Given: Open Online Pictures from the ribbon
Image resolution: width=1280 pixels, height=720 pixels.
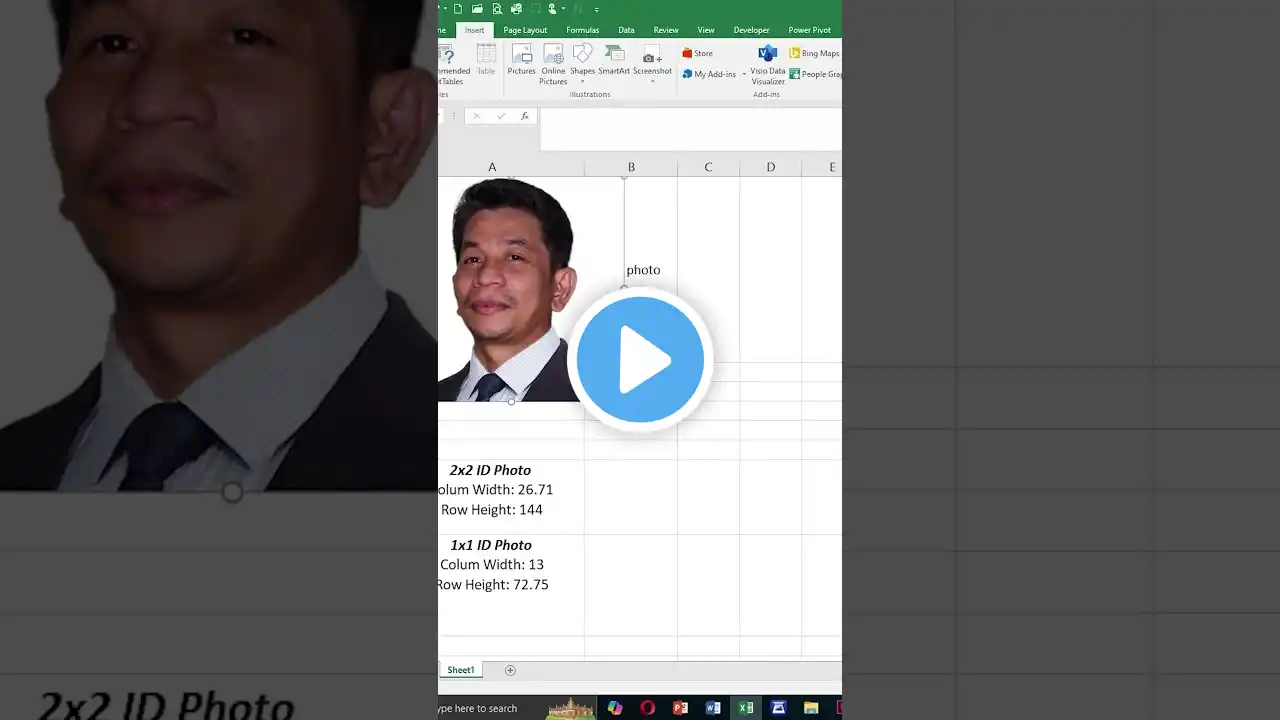Looking at the screenshot, I should click(553, 63).
